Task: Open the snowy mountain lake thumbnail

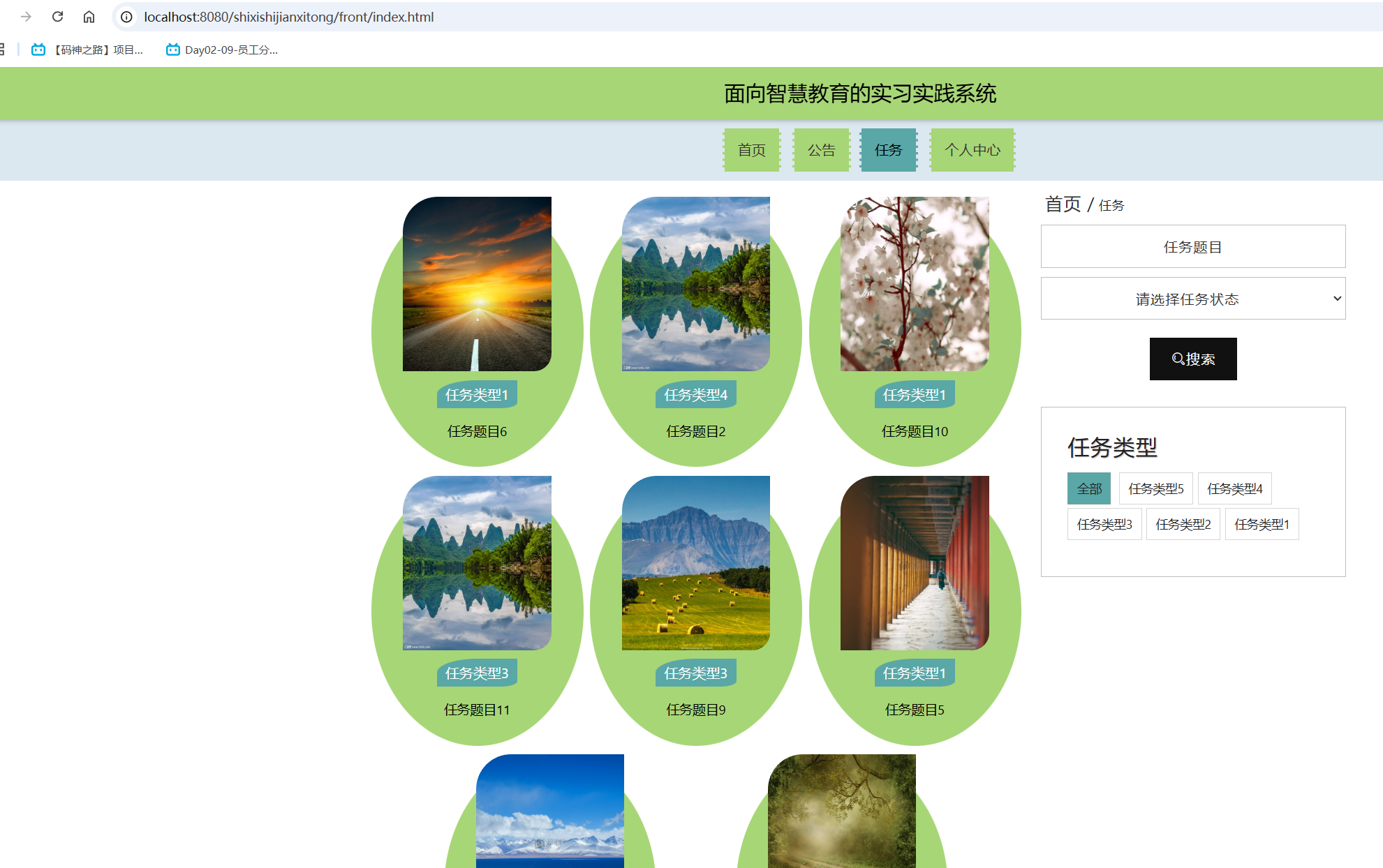Action: (550, 811)
